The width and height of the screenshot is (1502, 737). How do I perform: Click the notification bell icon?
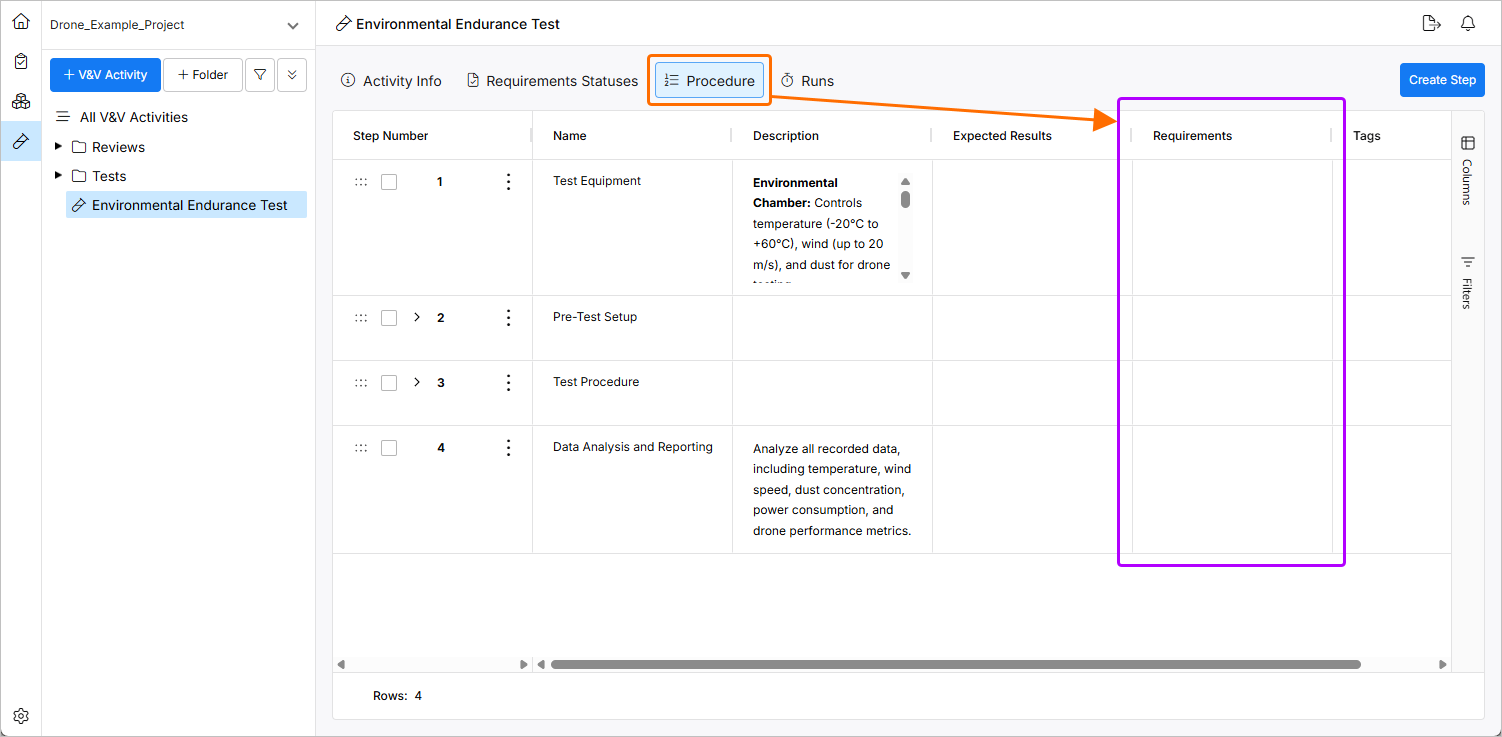(x=1468, y=24)
